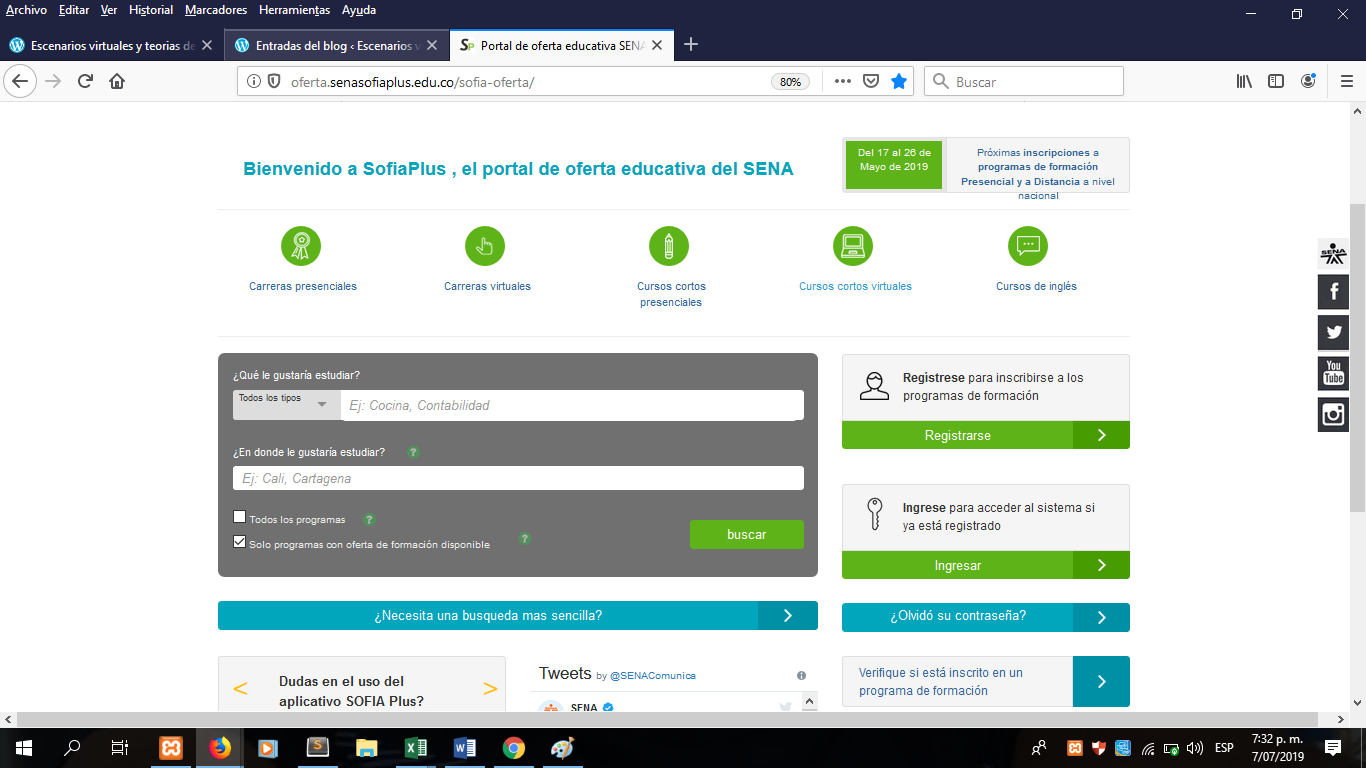Select the Cursos cortos presenciales pencil icon

pos(669,246)
